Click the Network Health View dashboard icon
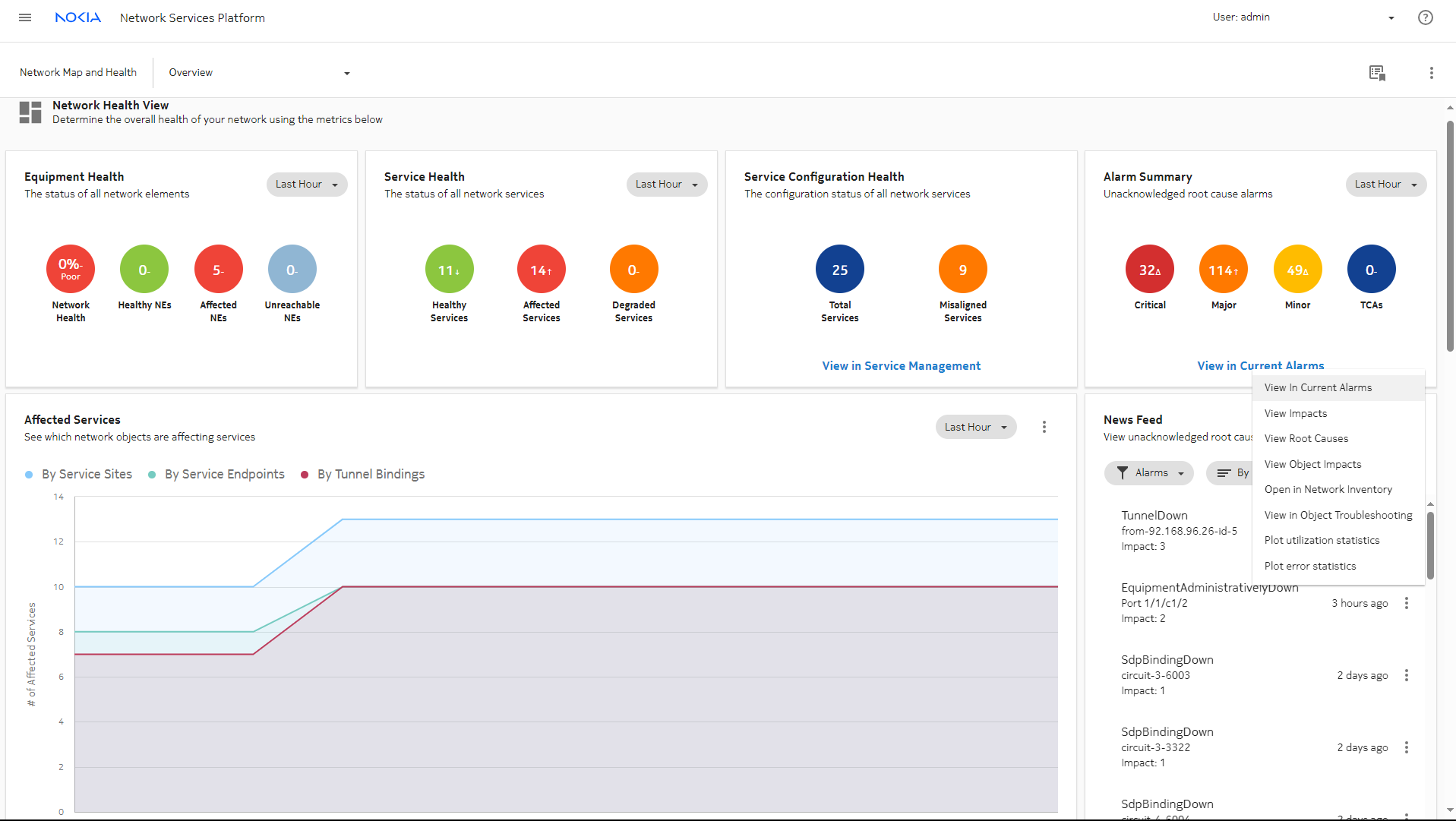Viewport: 1456px width, 821px height. point(30,112)
